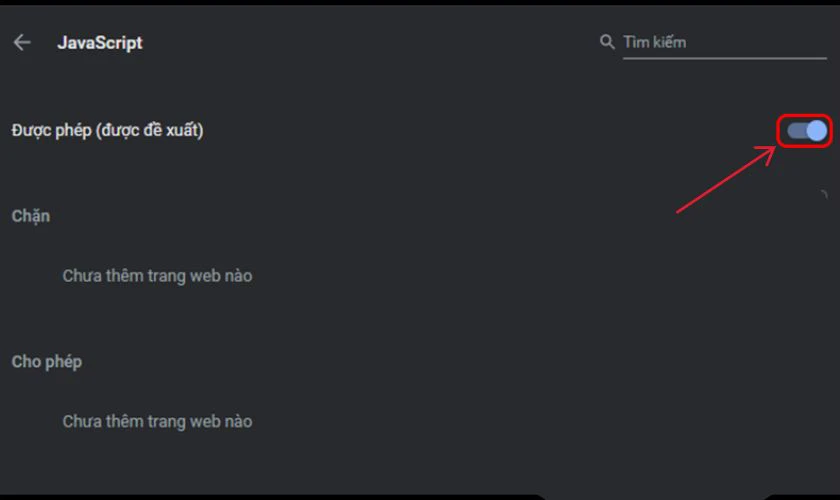Go back using the left arrow icon
The height and width of the screenshot is (500, 840).
tap(22, 42)
